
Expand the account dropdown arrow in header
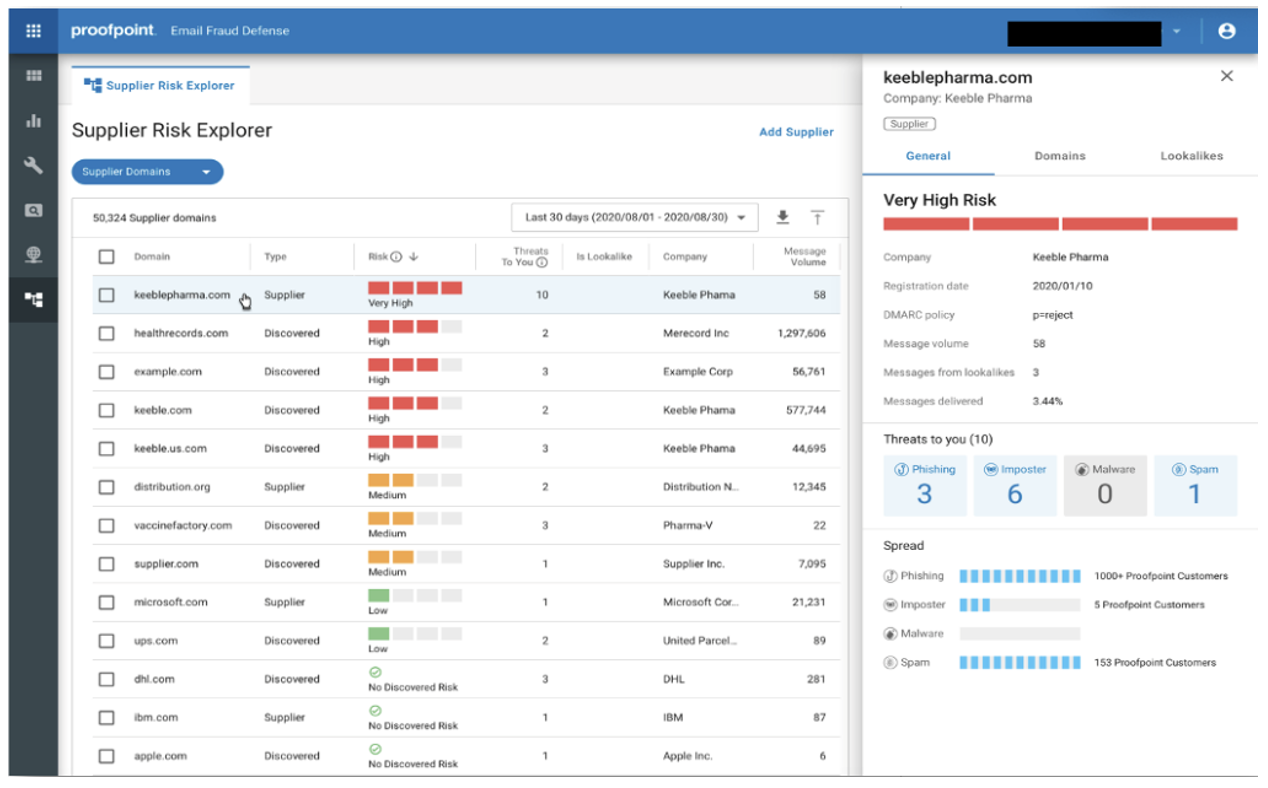(1177, 32)
